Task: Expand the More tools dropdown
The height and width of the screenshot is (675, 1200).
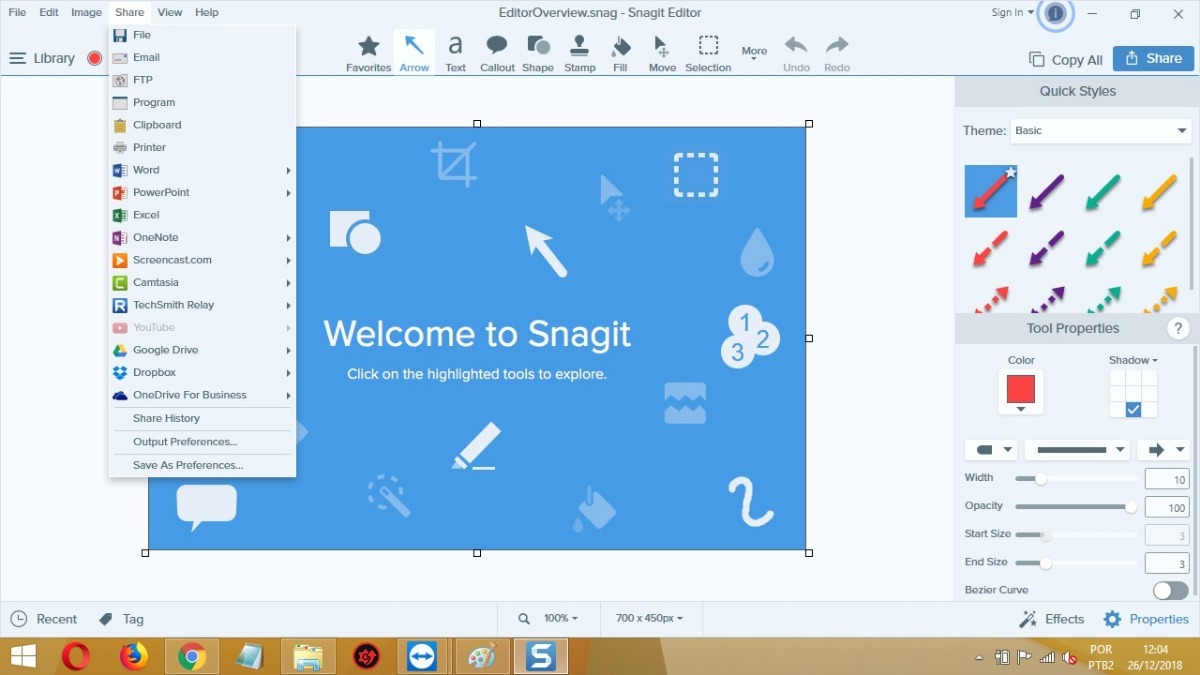Action: pos(754,54)
